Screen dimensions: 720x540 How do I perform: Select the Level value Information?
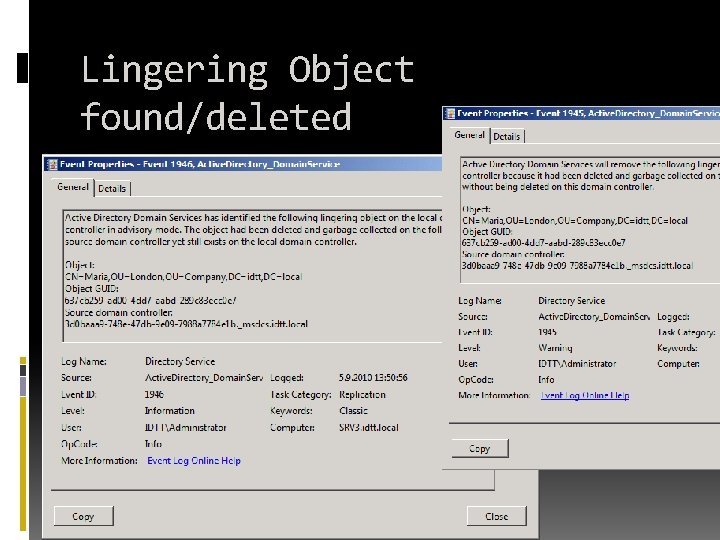170,411
